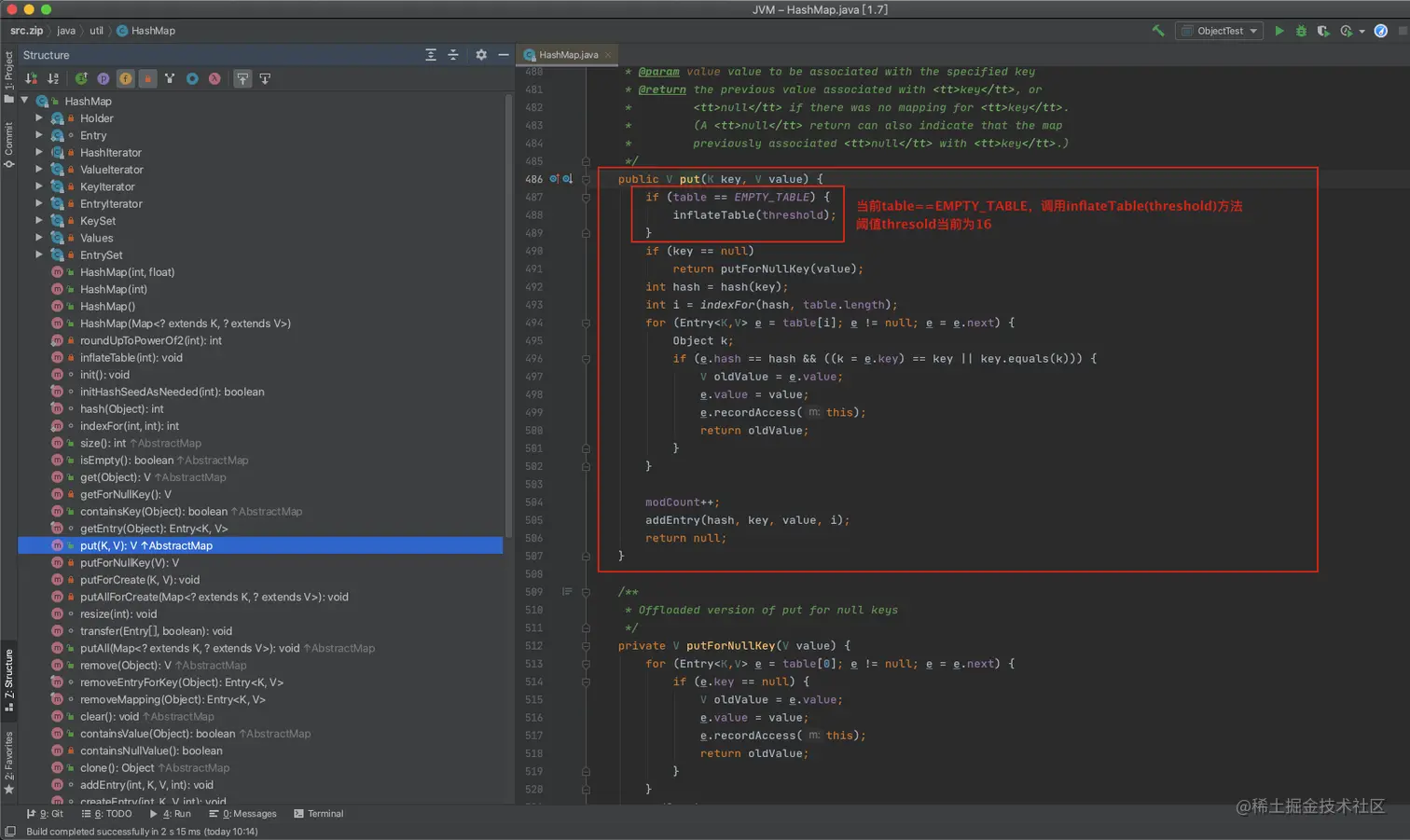Select resize(int): void in Structure
Viewport: 1410px width, 840px height.
(x=118, y=614)
